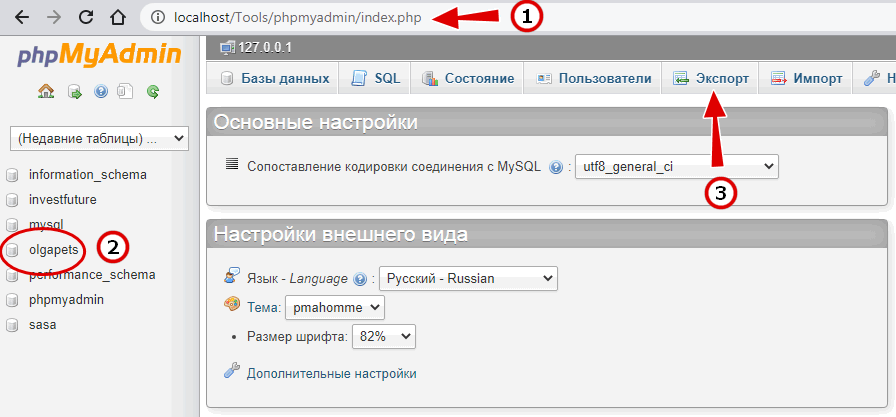Open the blue help question icon in sidebar

[101, 91]
